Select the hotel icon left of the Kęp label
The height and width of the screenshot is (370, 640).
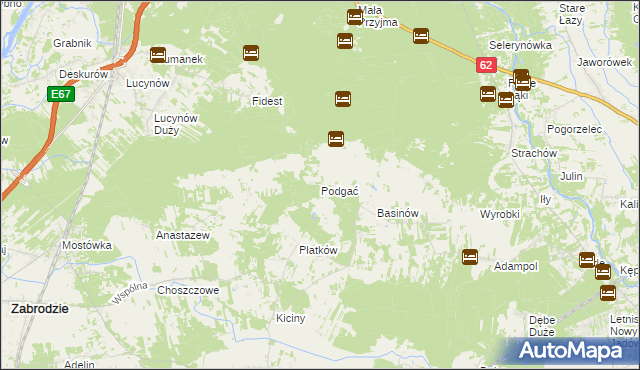coord(603,272)
